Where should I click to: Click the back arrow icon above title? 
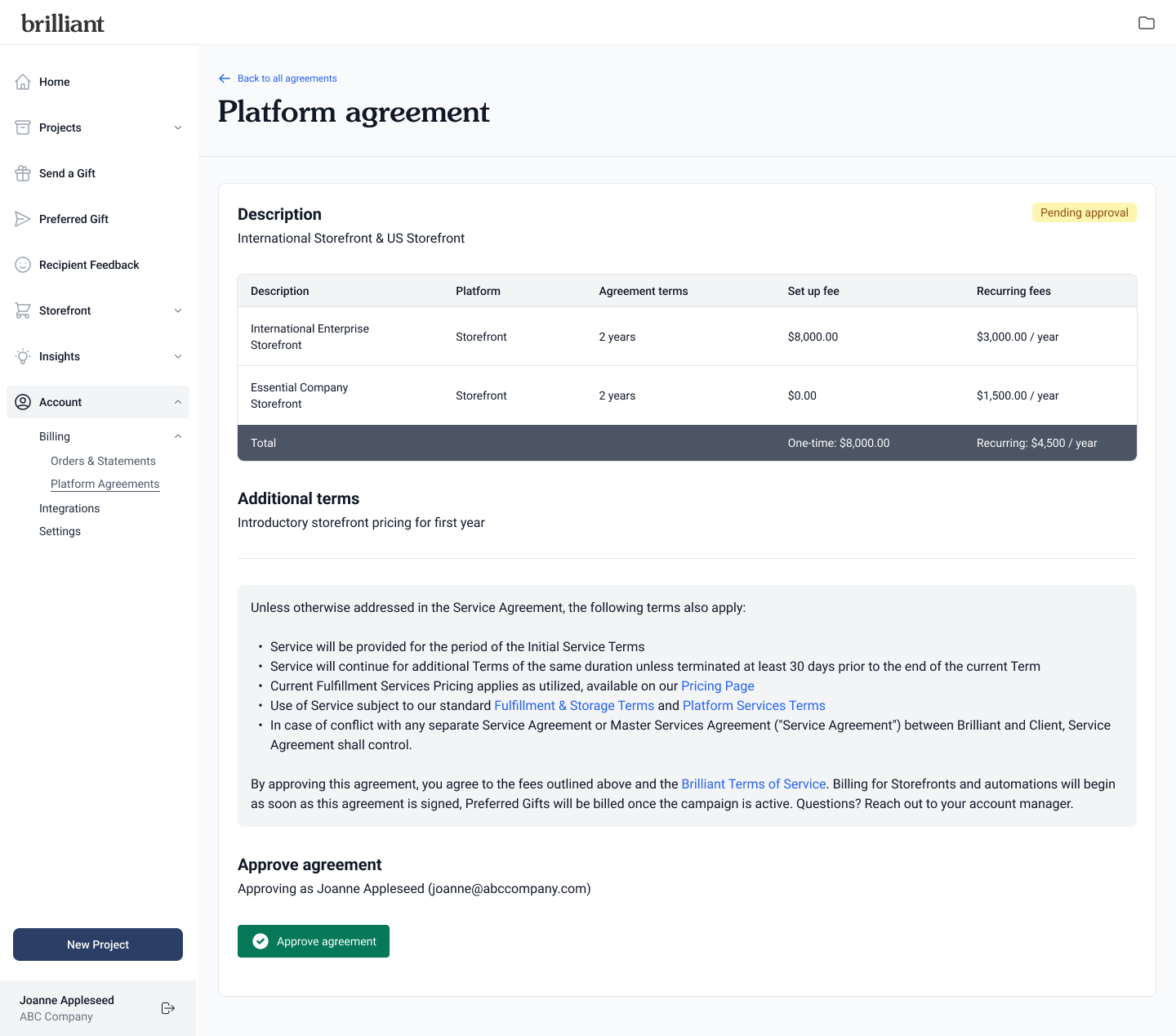225,78
